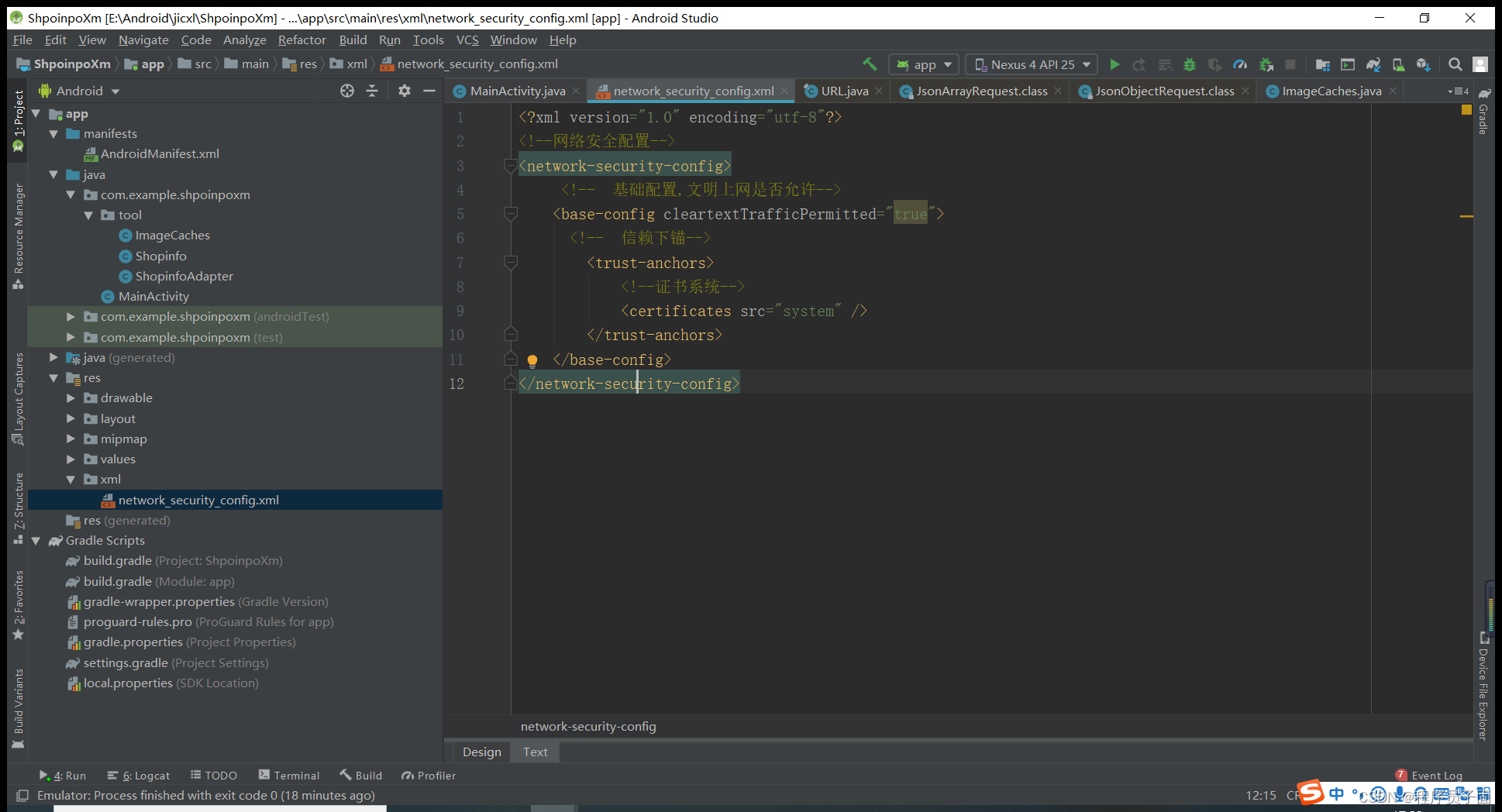The width and height of the screenshot is (1502, 812).
Task: Open SDK Manager cube icon
Action: tap(1423, 64)
